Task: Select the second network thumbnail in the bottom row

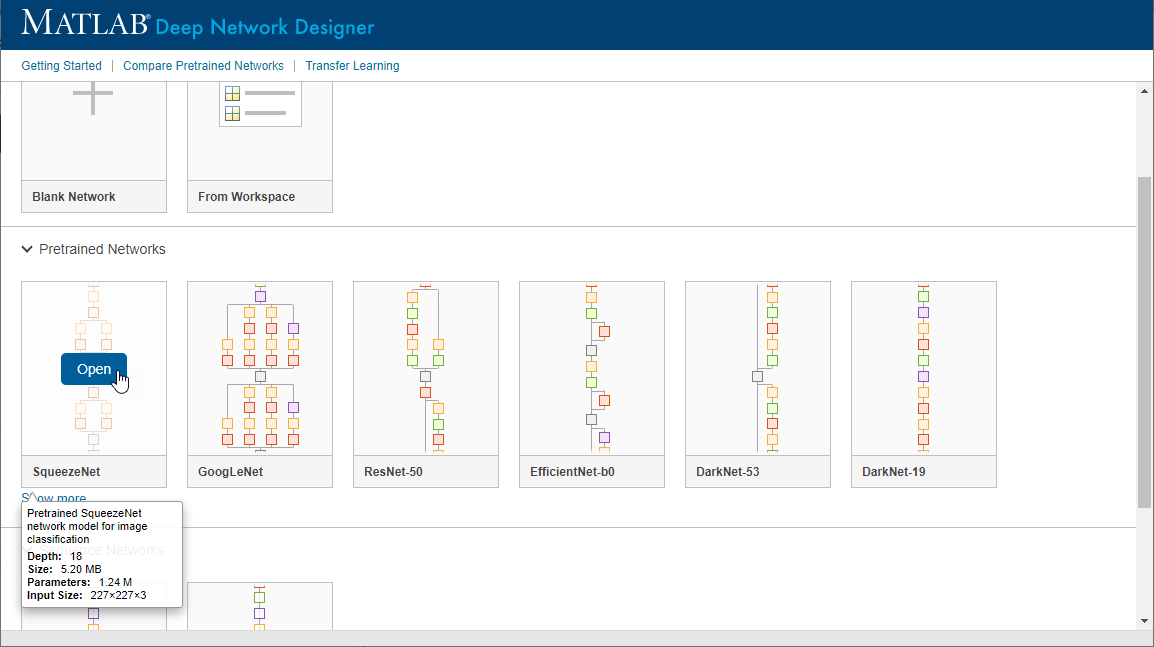Action: (260, 607)
